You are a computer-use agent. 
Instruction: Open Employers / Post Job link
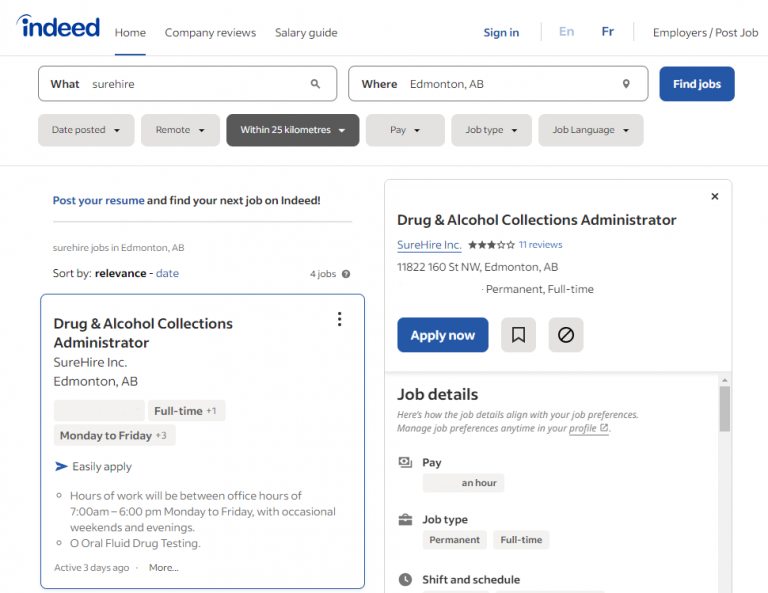[705, 33]
